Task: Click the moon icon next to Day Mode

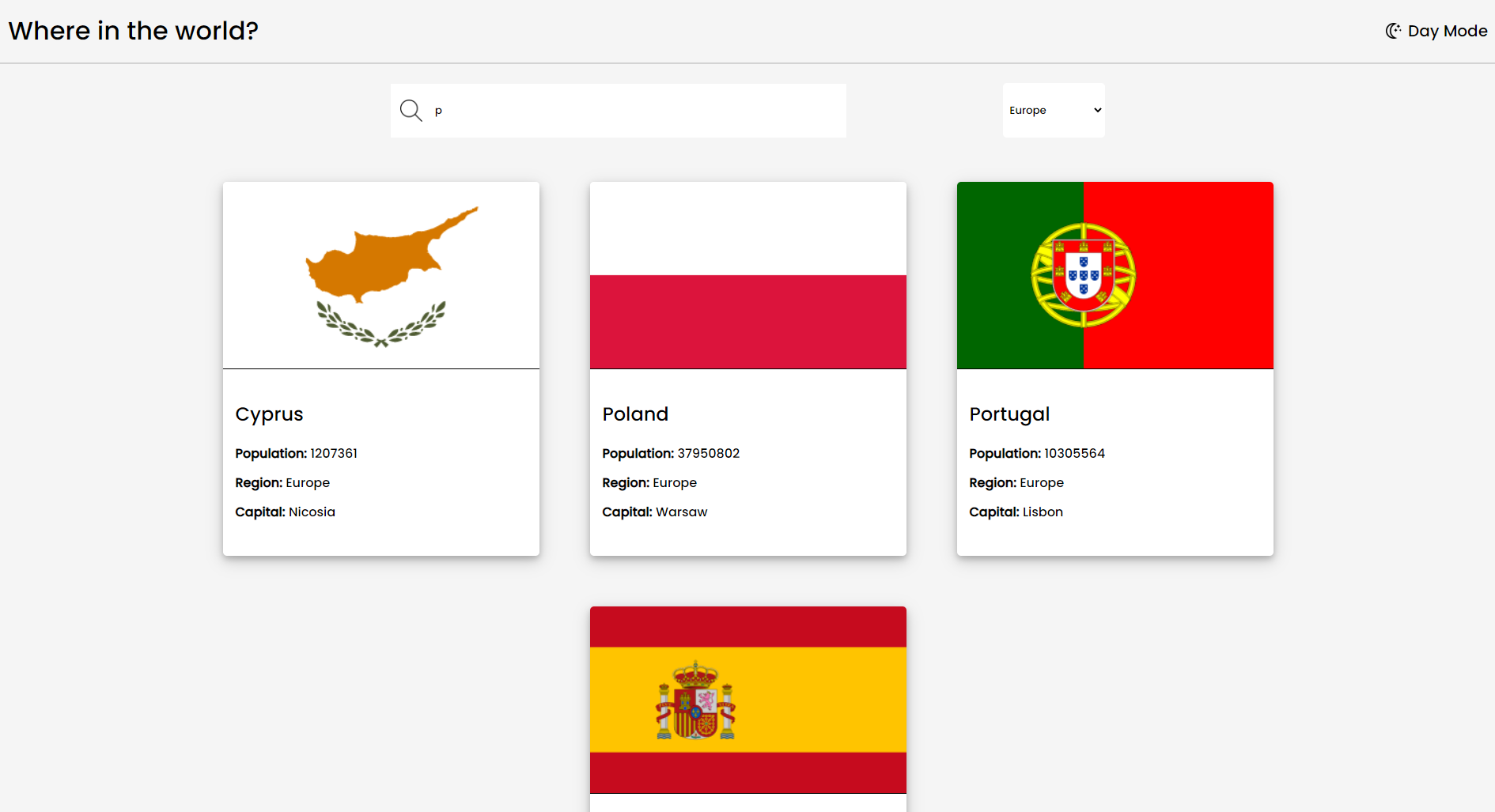Action: coord(1392,30)
